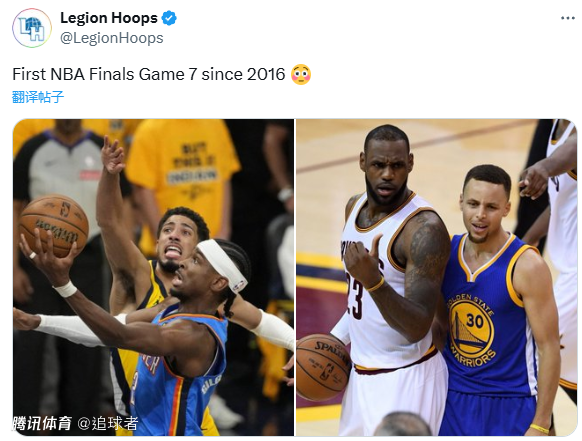The width and height of the screenshot is (582, 441).
Task: Click the yellow Pacers fan shirt
Action: [x=183, y=174]
